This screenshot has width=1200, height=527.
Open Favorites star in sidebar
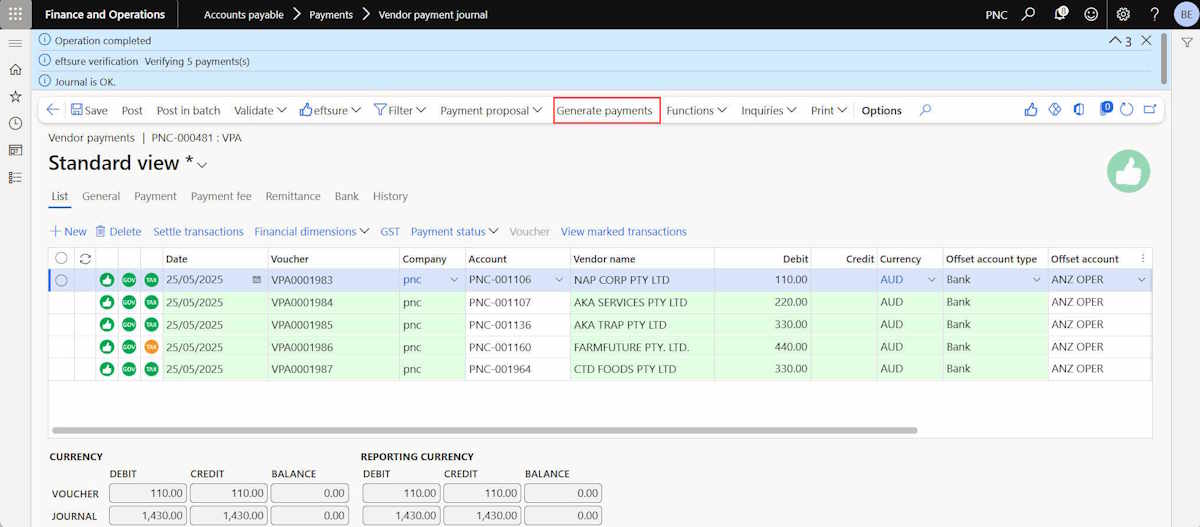[15, 97]
